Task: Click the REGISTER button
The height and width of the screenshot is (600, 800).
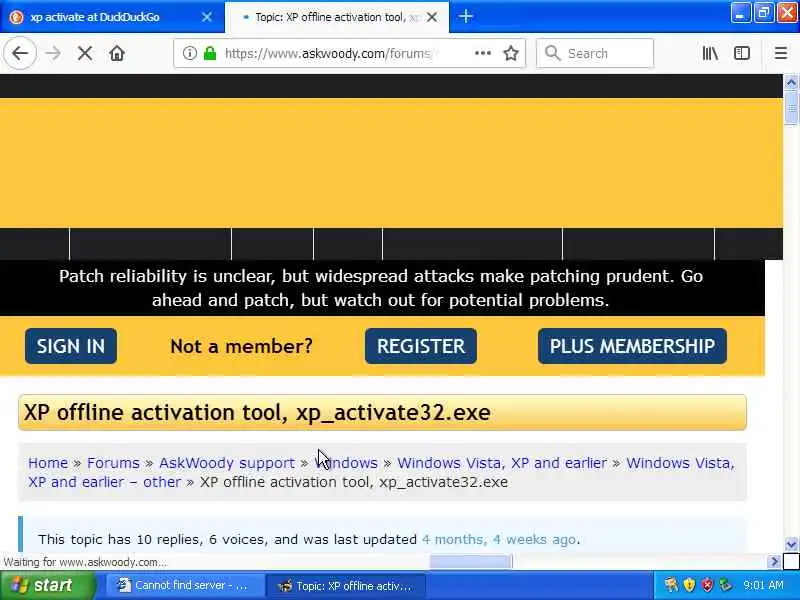Action: [x=421, y=346]
